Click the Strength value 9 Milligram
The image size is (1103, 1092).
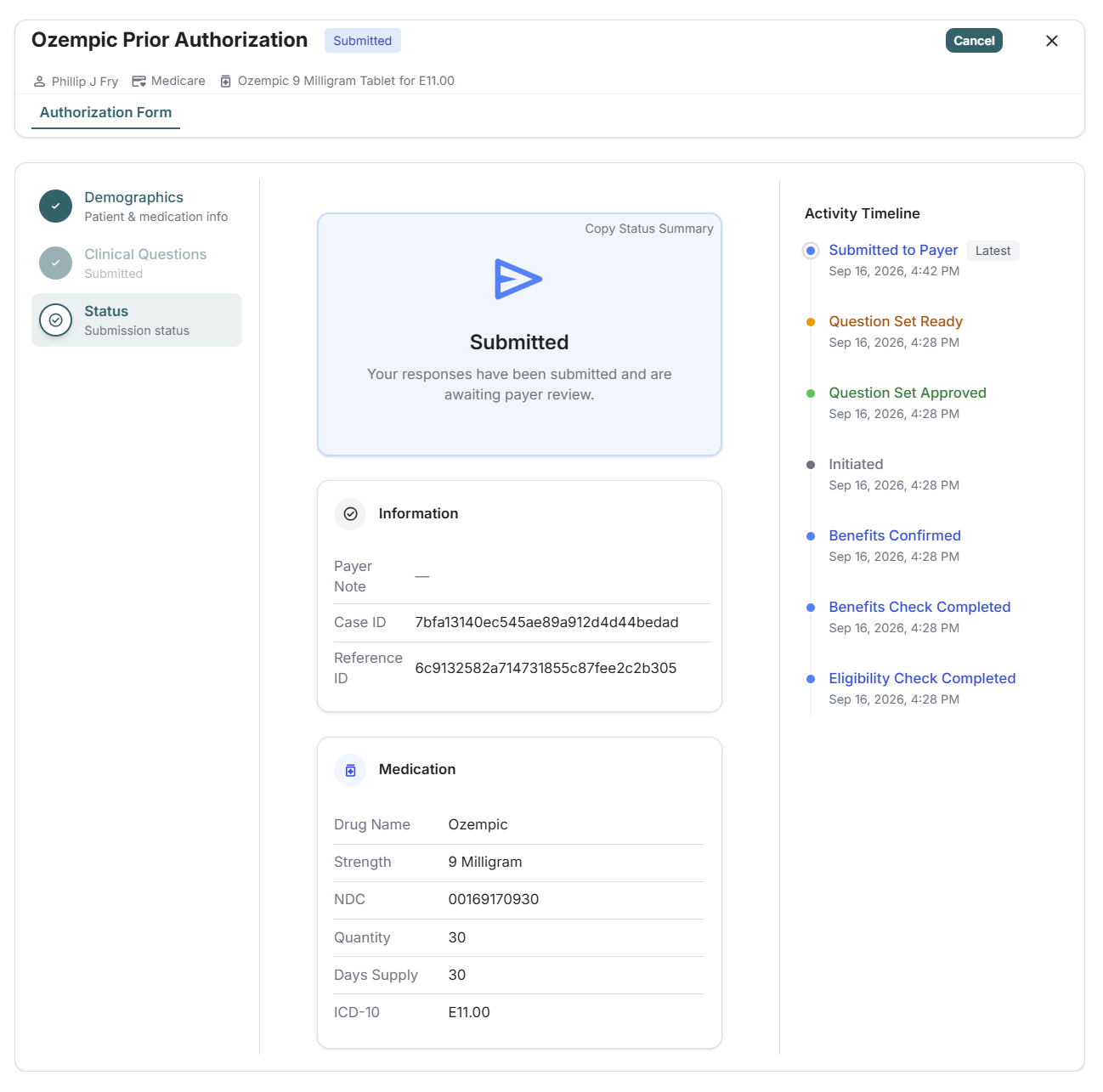(485, 863)
